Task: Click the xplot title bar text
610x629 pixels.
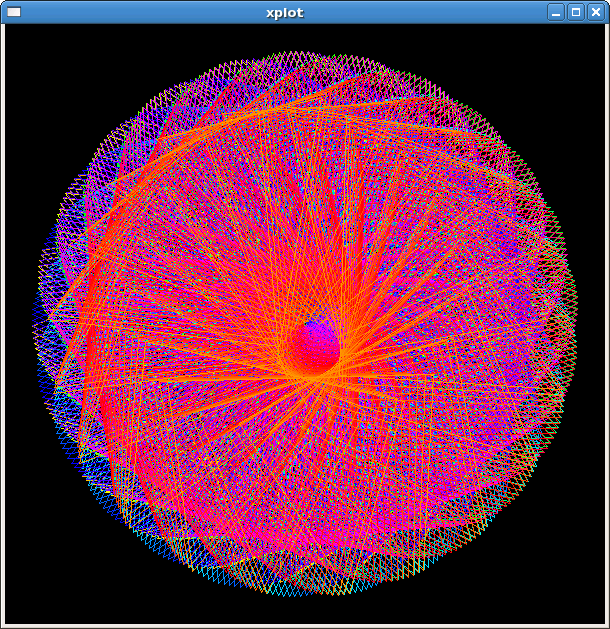Action: click(285, 13)
